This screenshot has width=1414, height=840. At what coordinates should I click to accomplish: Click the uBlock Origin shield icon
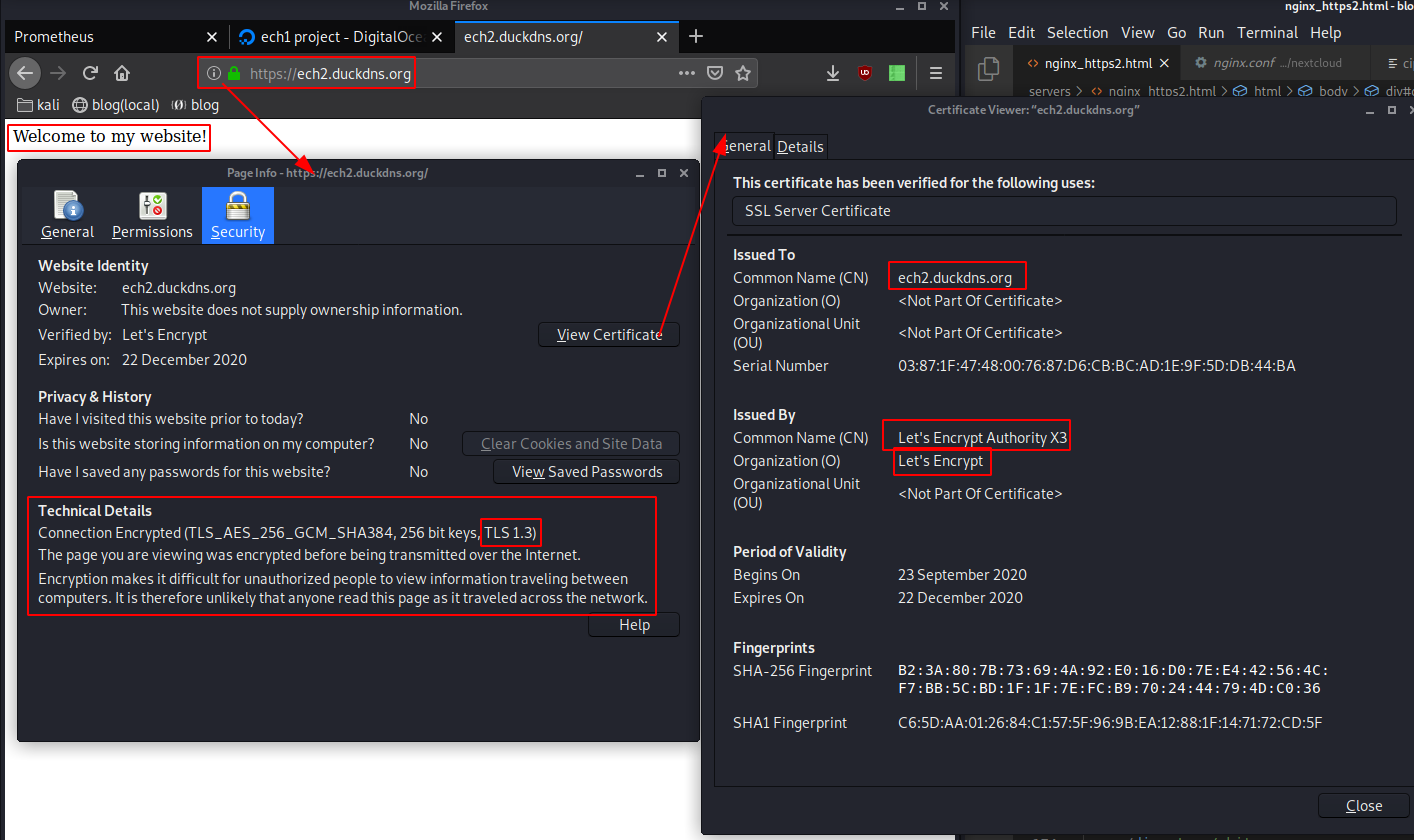tap(865, 73)
